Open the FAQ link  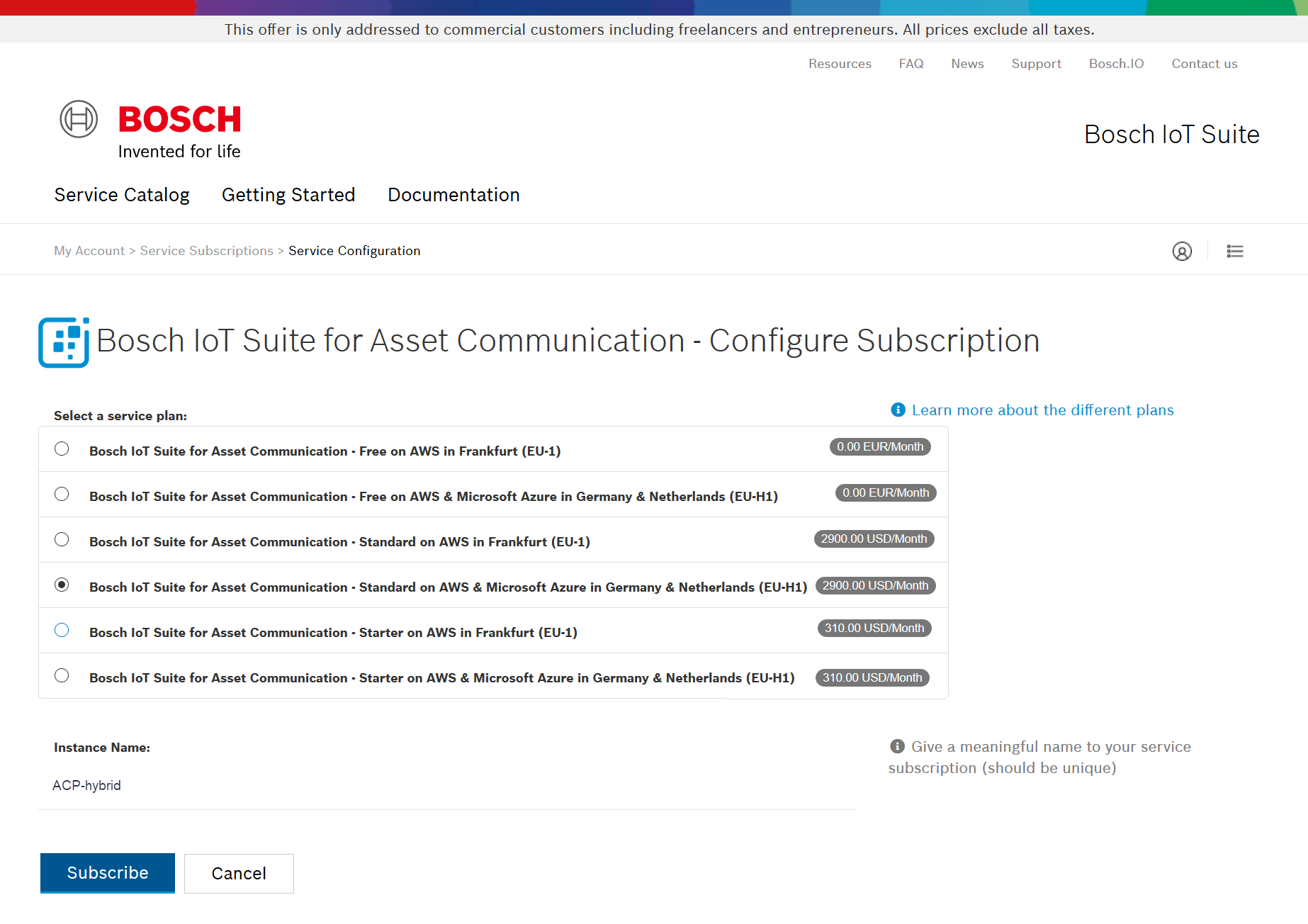911,64
